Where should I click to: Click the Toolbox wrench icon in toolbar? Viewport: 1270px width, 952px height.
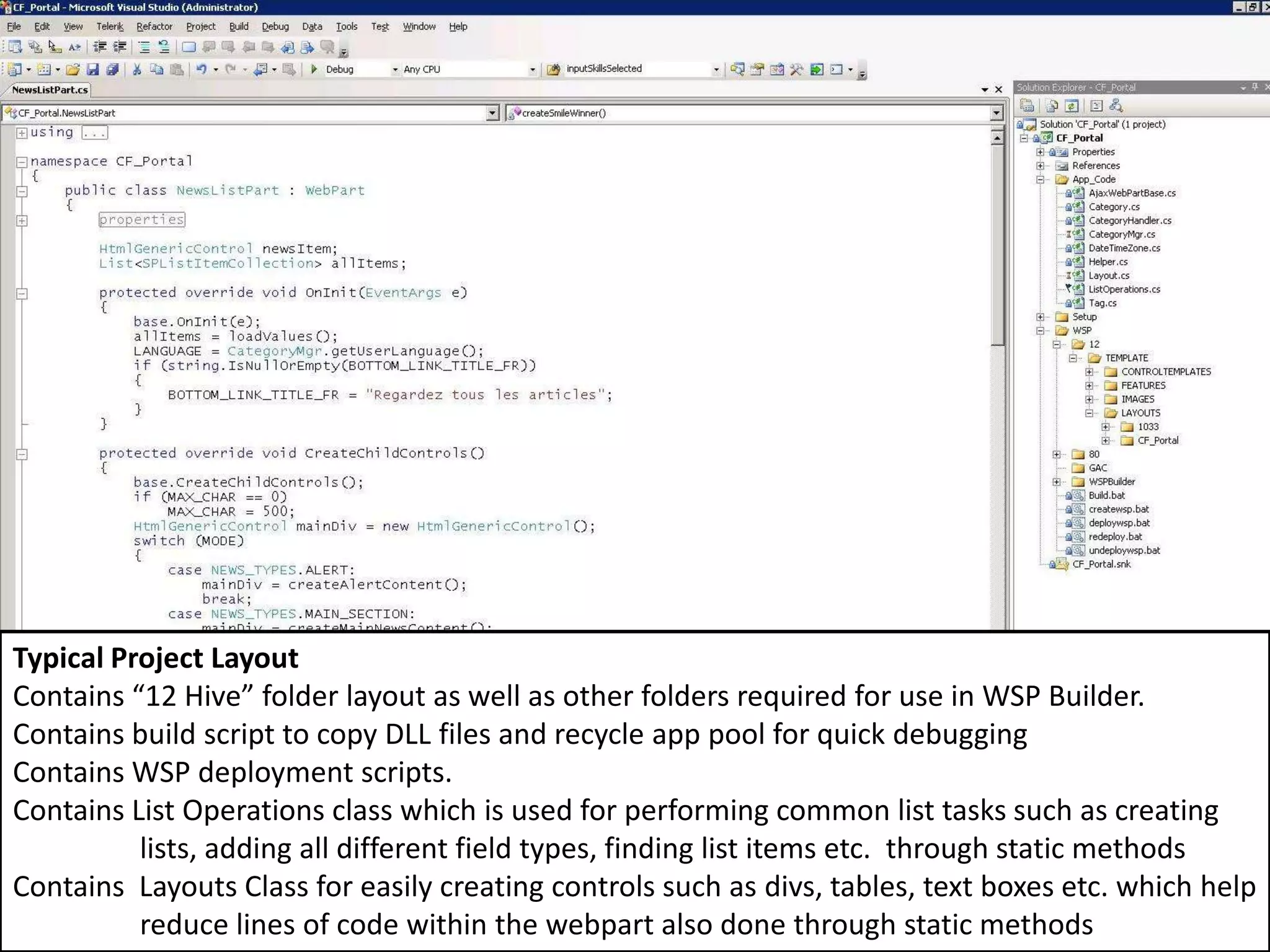tap(797, 69)
